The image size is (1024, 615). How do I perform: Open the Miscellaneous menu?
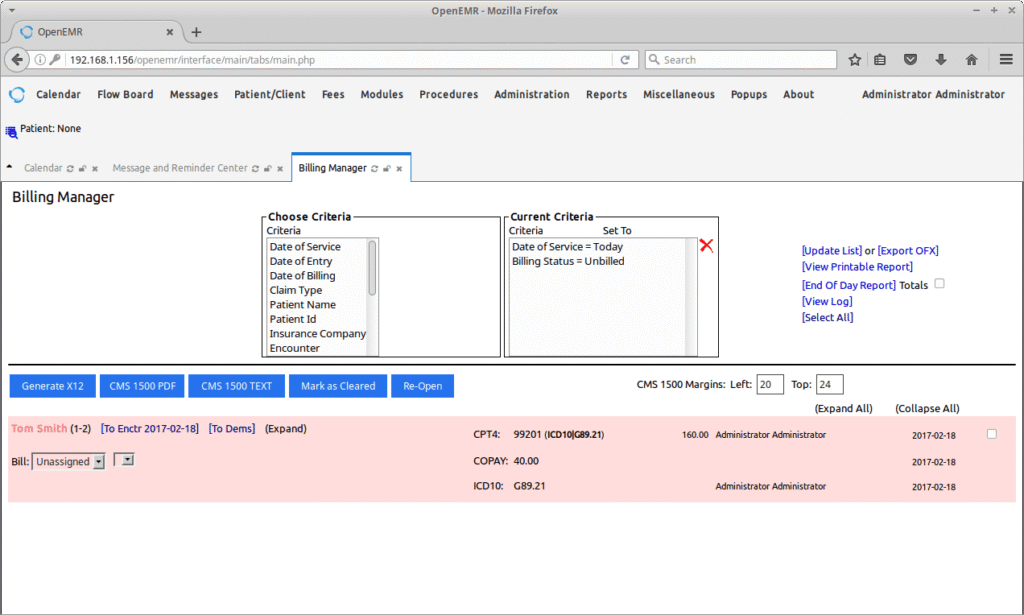[679, 94]
